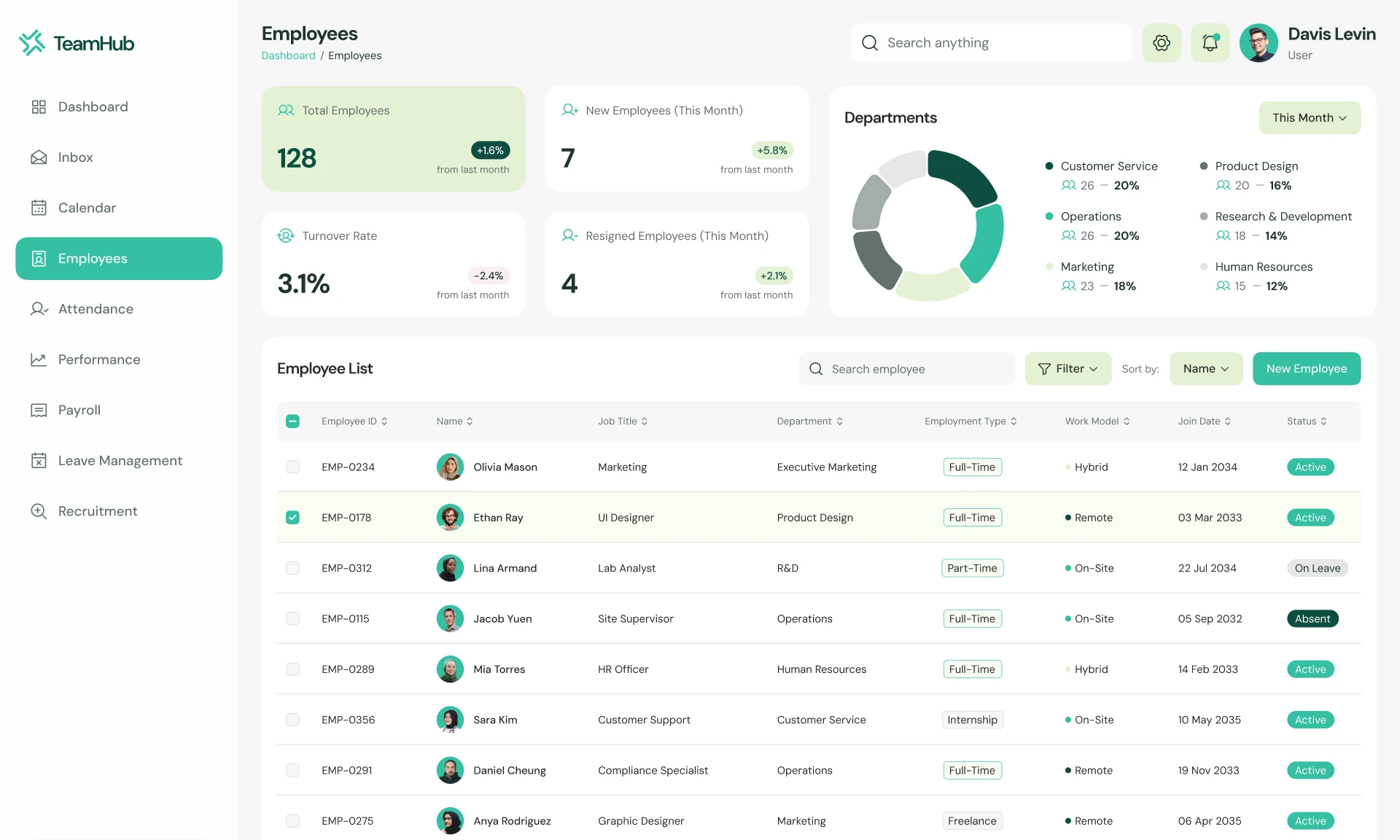This screenshot has height=840, width=1400.
Task: Open the Payroll page
Action: (79, 410)
